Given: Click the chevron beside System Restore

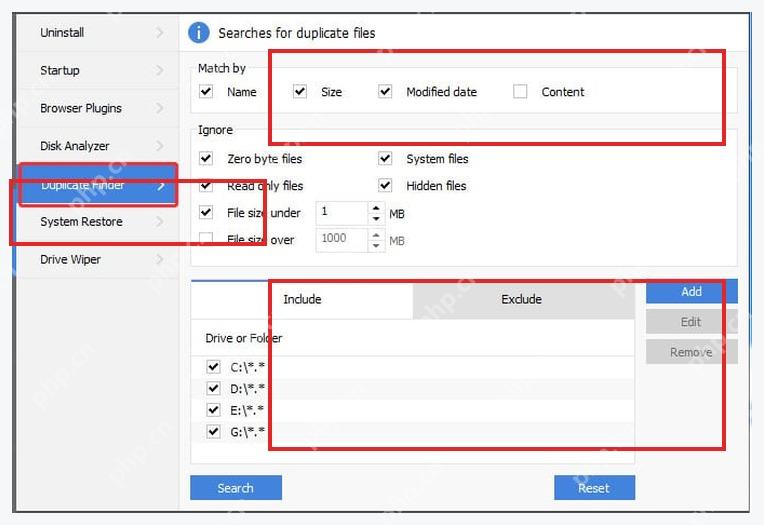Looking at the screenshot, I should (x=159, y=222).
